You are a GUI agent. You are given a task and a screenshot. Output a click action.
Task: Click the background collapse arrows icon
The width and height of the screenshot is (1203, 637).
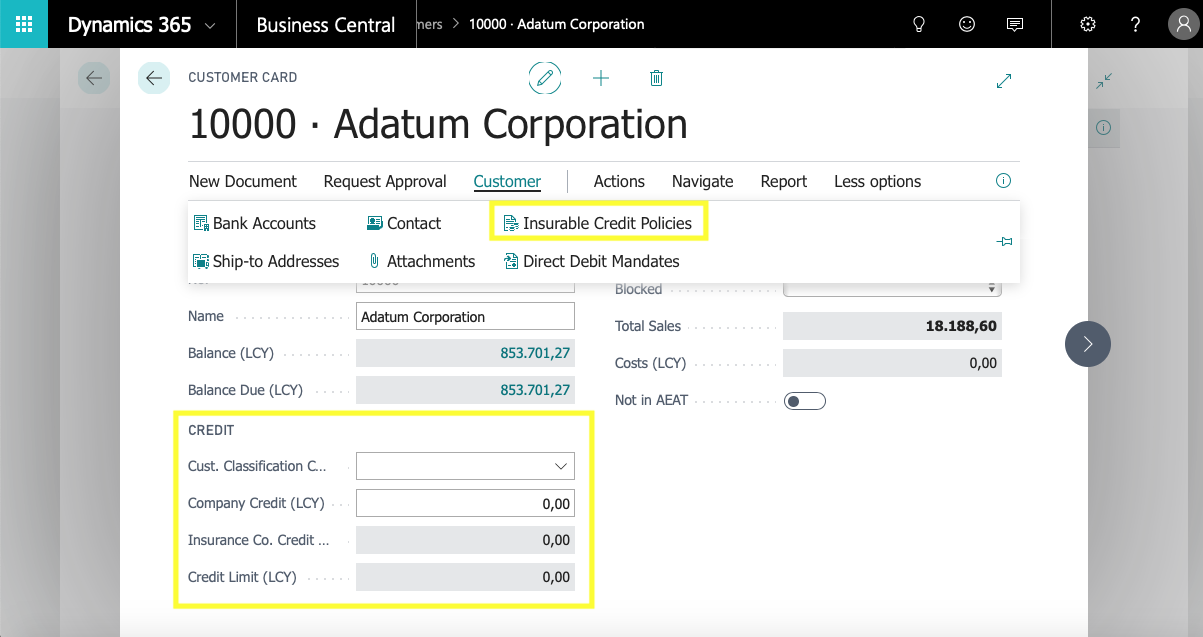click(1104, 81)
